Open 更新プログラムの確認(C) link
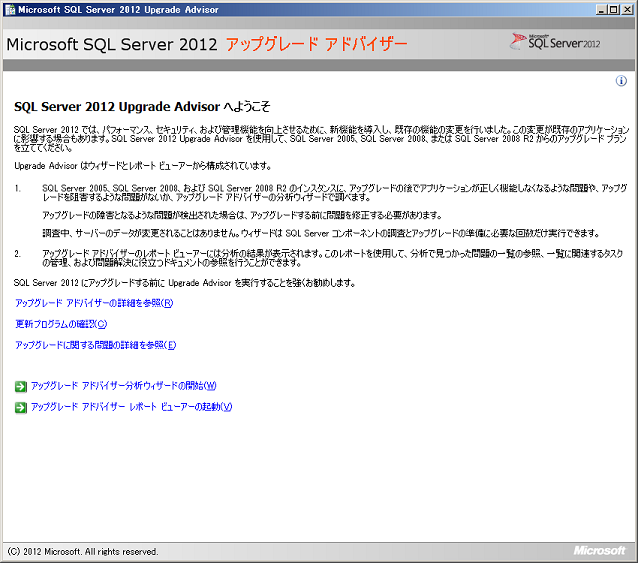 [x=61, y=324]
